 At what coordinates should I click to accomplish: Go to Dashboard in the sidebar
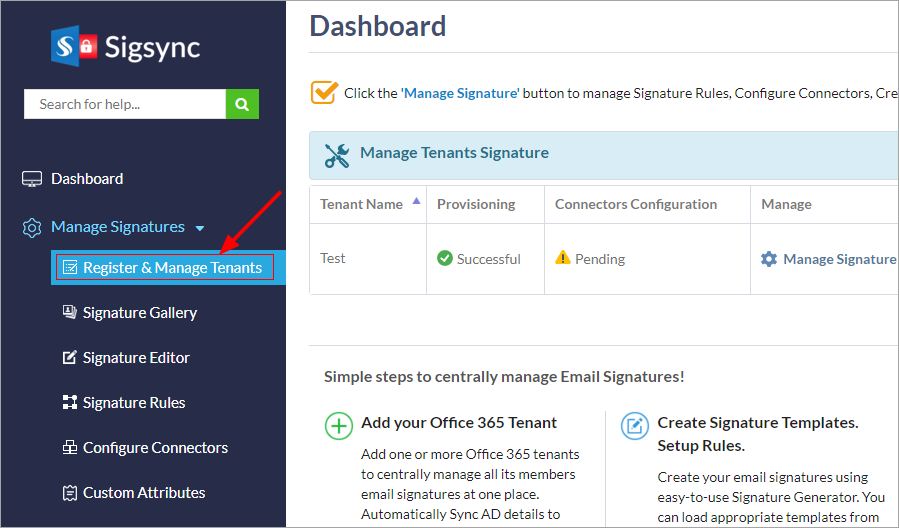click(x=87, y=179)
